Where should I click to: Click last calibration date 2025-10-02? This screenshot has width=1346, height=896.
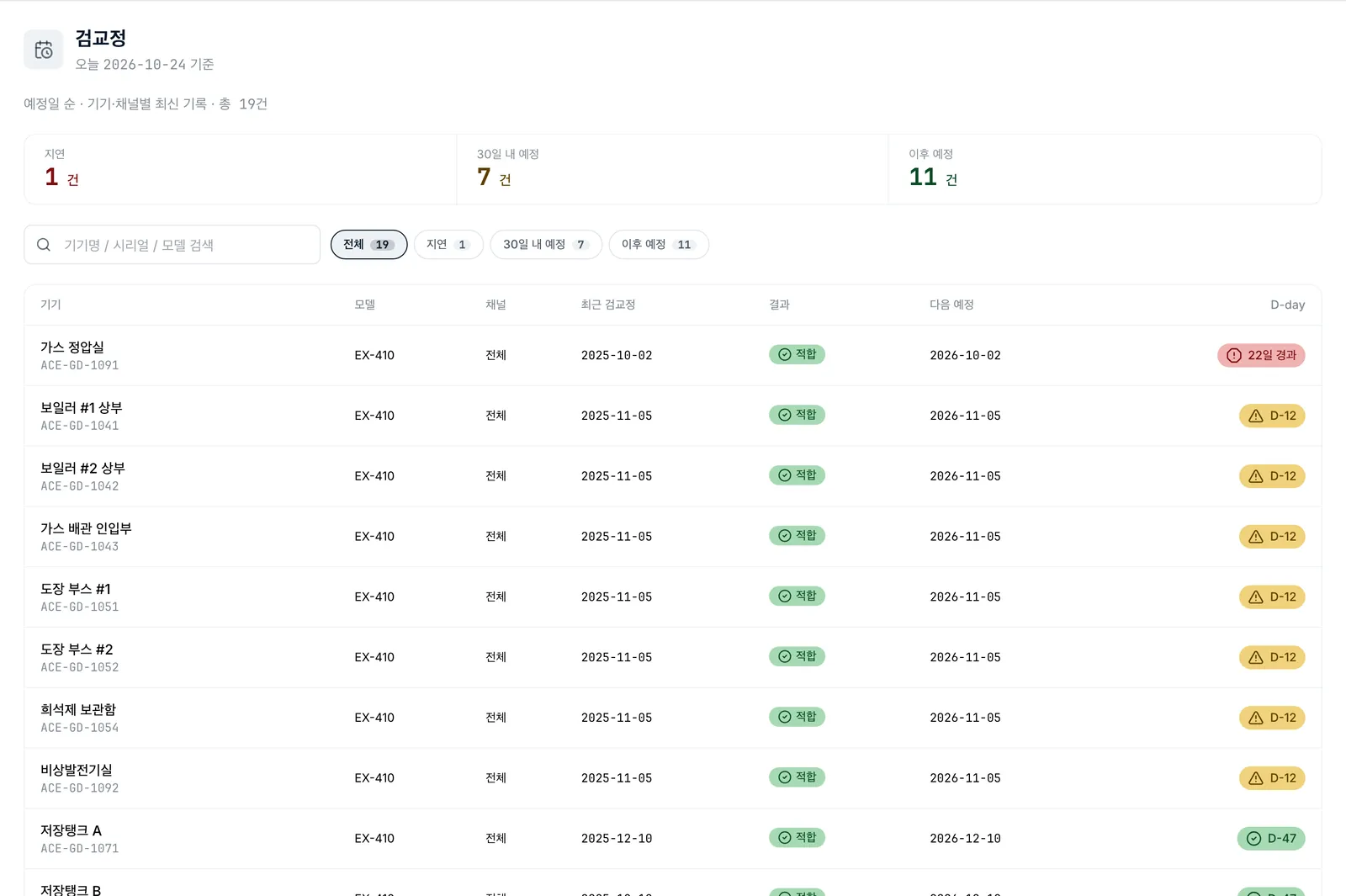click(617, 356)
